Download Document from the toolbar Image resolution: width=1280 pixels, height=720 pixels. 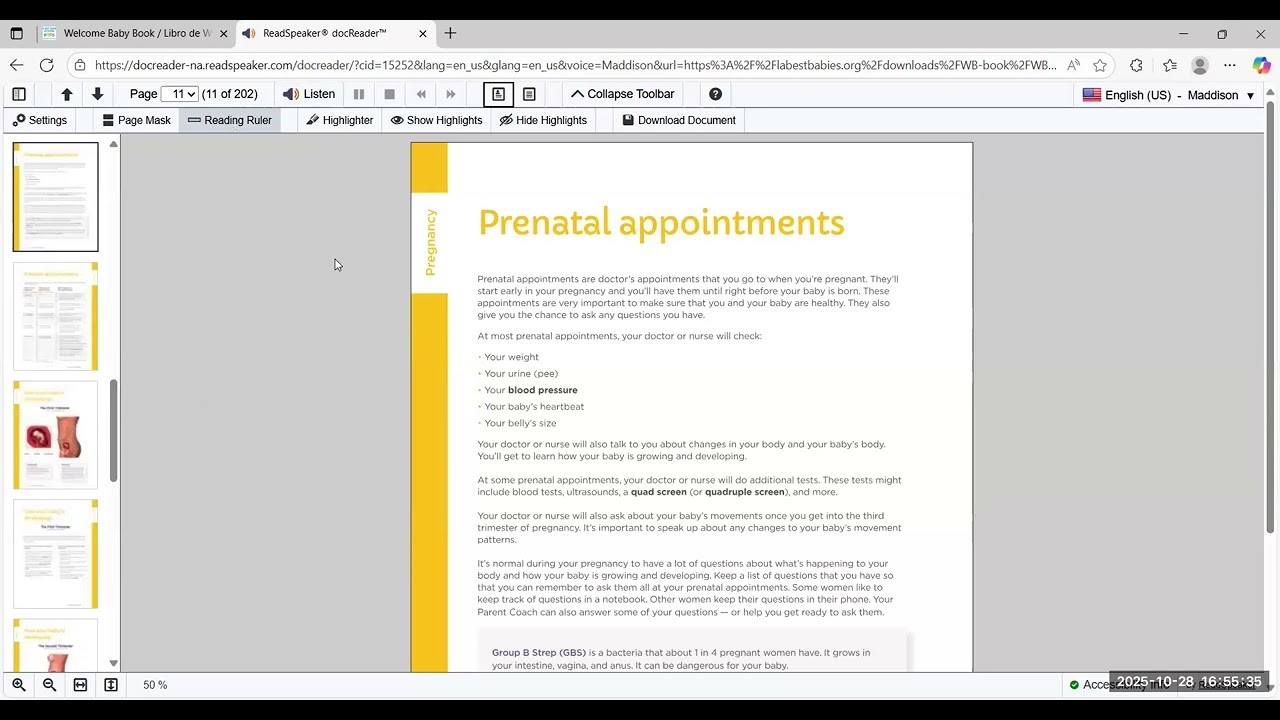pyautogui.click(x=679, y=120)
